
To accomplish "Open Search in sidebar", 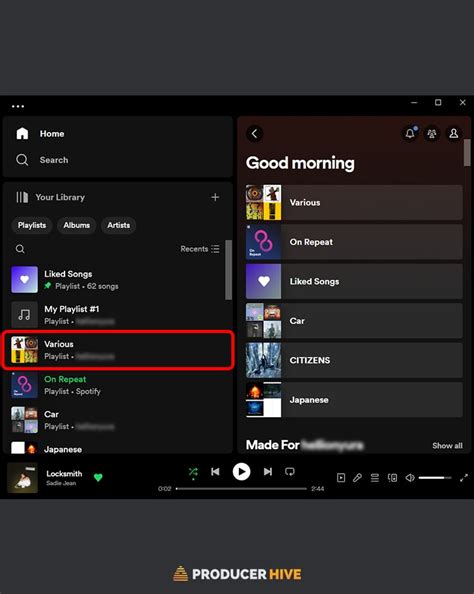I will click(x=42, y=160).
